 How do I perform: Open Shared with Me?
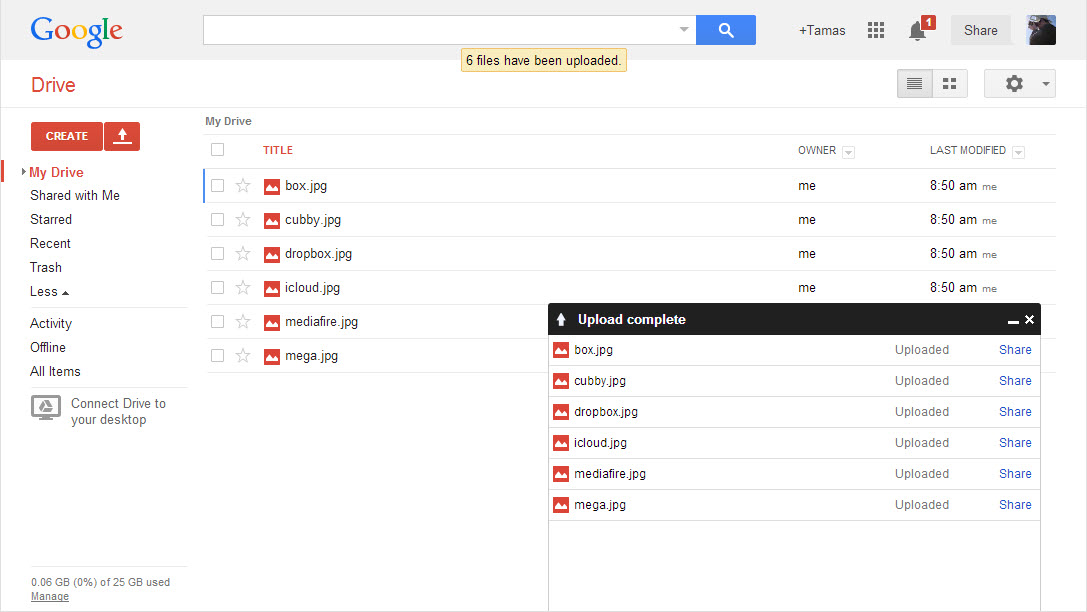coord(75,195)
